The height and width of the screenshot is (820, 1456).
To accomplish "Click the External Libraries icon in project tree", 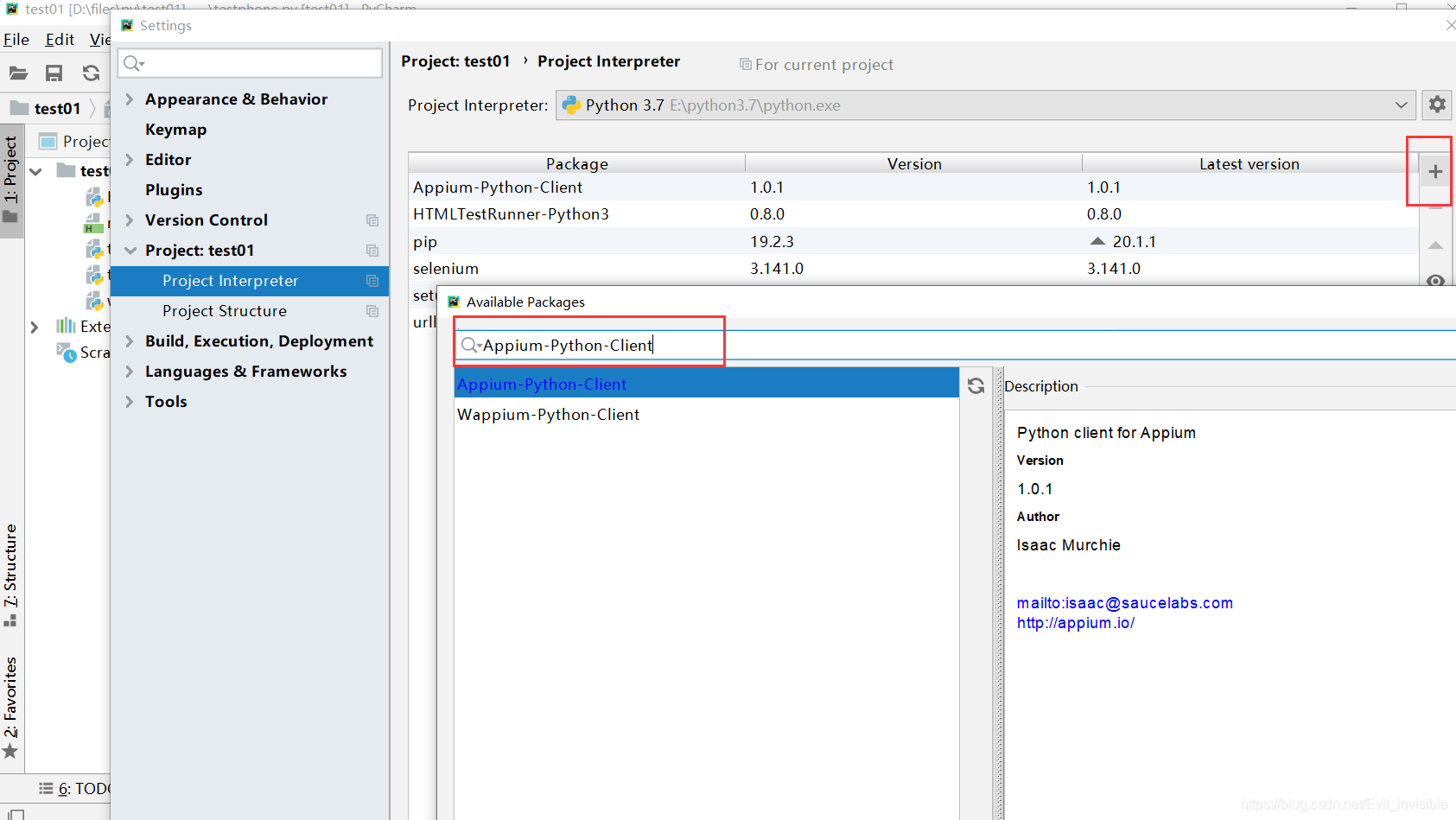I will coord(66,326).
